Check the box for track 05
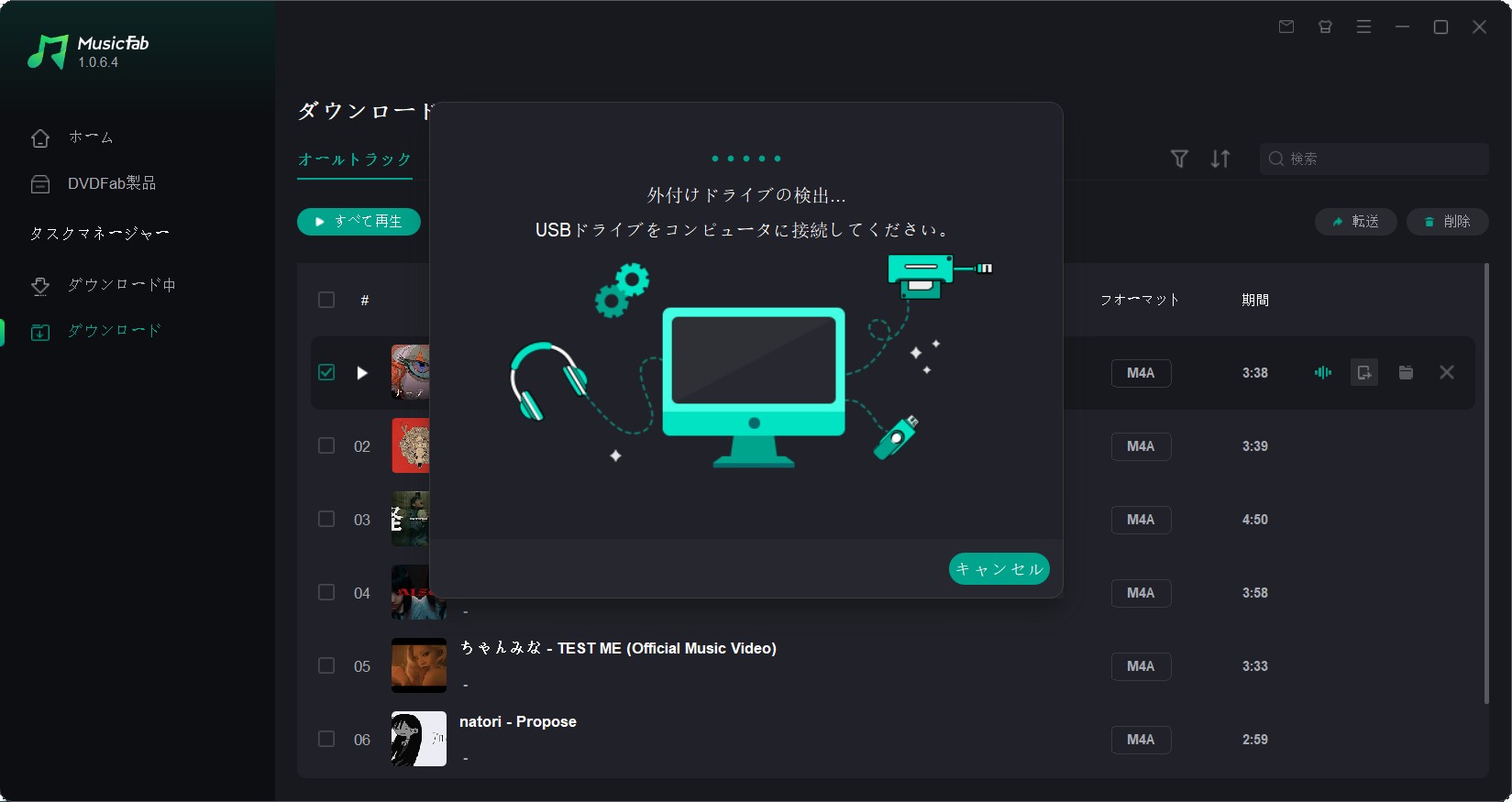This screenshot has height=802, width=1512. click(x=326, y=665)
